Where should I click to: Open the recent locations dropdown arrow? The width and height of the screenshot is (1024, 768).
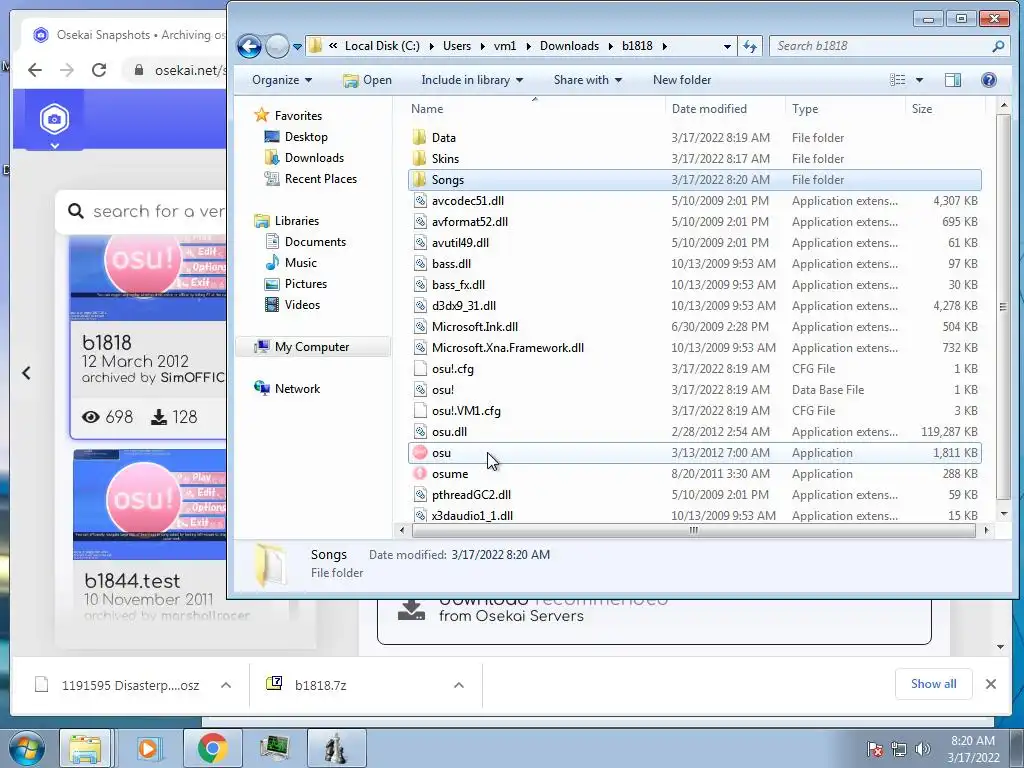(297, 47)
